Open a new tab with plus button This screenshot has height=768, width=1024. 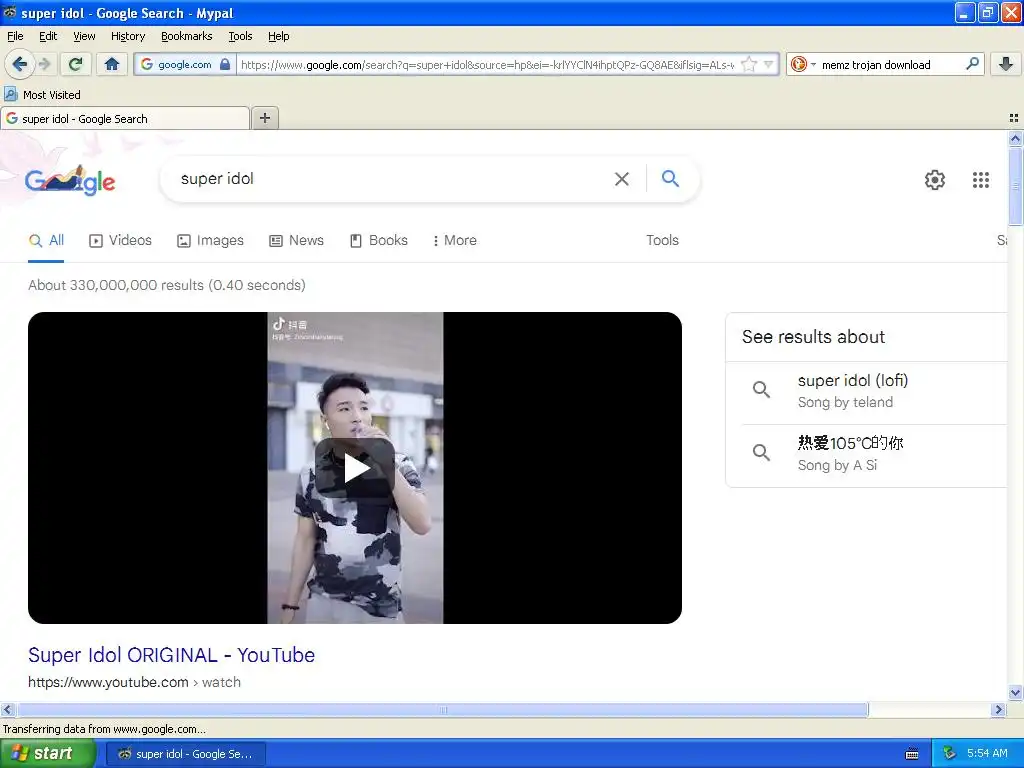264,118
